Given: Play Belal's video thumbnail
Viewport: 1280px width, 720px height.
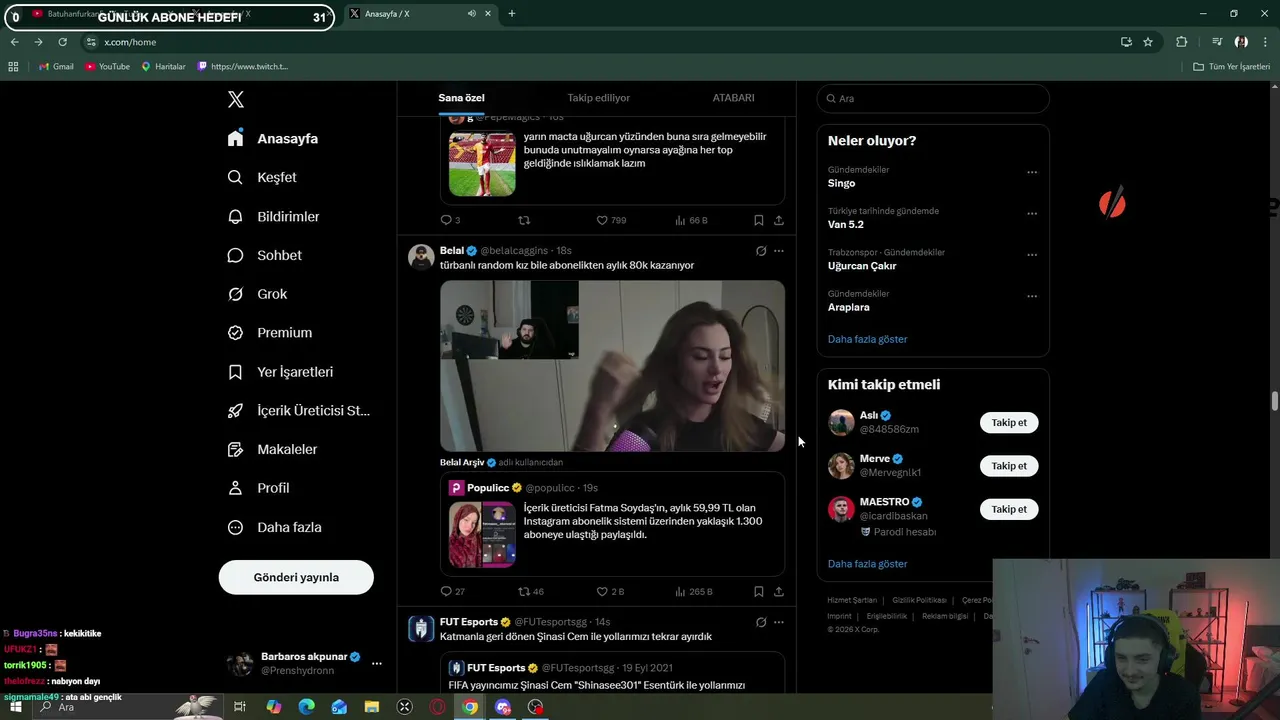Looking at the screenshot, I should pos(612,365).
